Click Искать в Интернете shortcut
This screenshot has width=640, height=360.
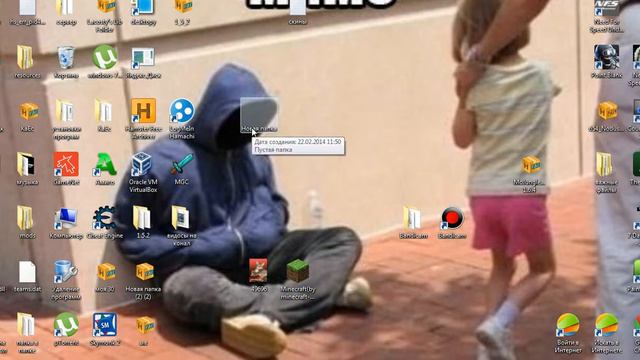607,332
